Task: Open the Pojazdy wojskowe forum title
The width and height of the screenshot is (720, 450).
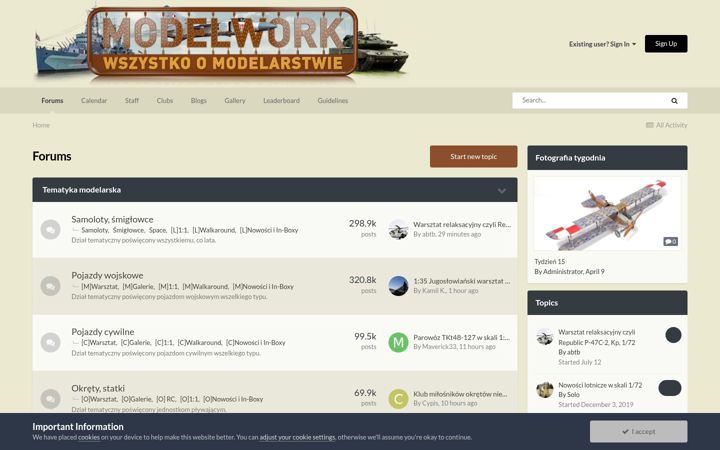Action: coord(107,276)
